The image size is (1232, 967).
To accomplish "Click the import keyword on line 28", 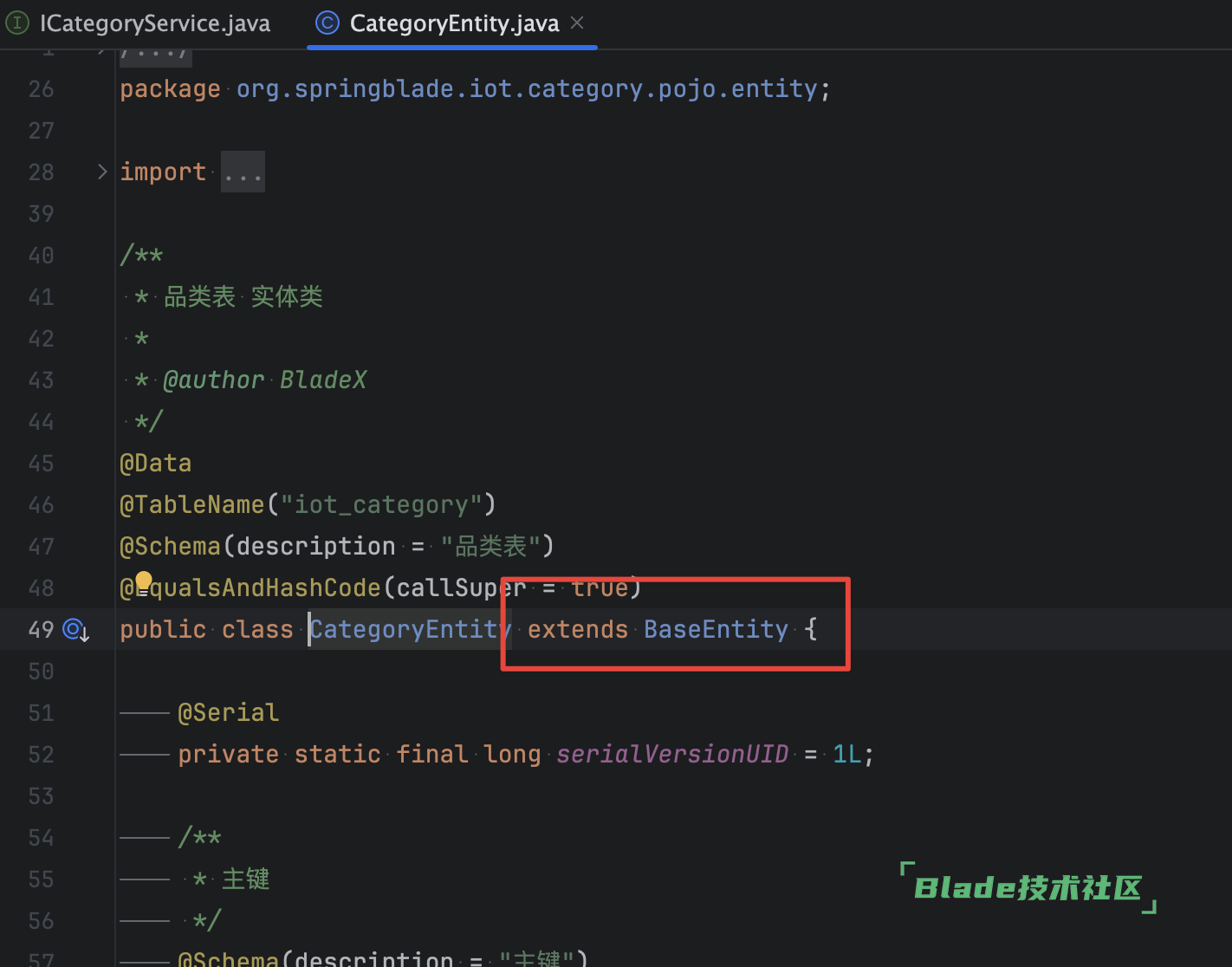I will coord(163,172).
